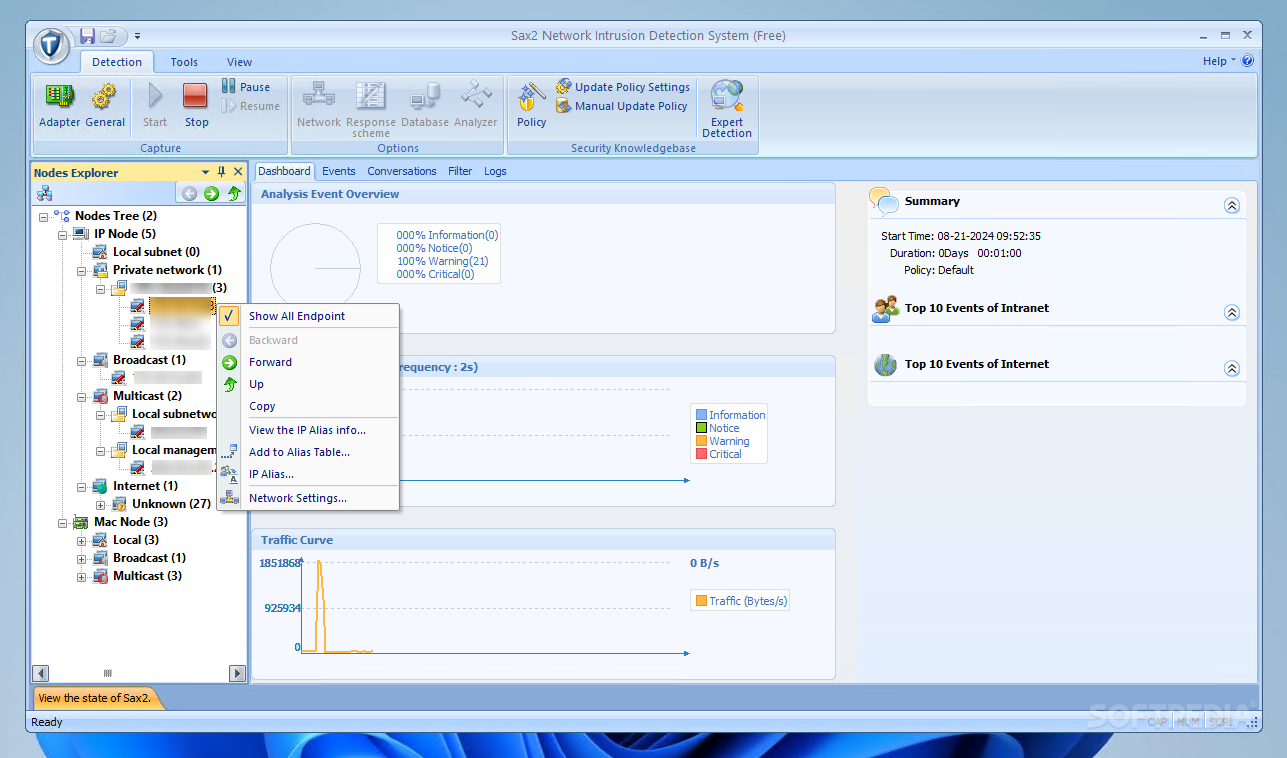Collapse the Summary section
This screenshot has height=758, width=1287.
tap(1232, 205)
